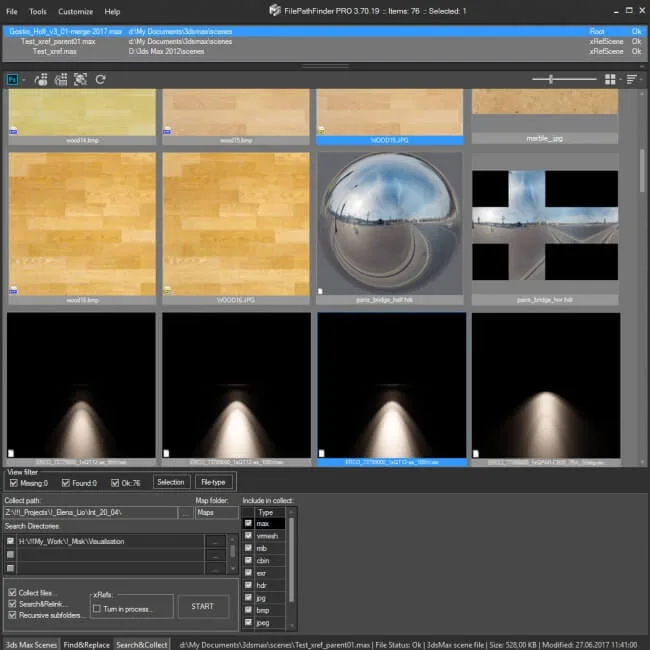This screenshot has height=650, width=650.
Task: Toggle the Missing view filter checkbox
Action: 12,483
